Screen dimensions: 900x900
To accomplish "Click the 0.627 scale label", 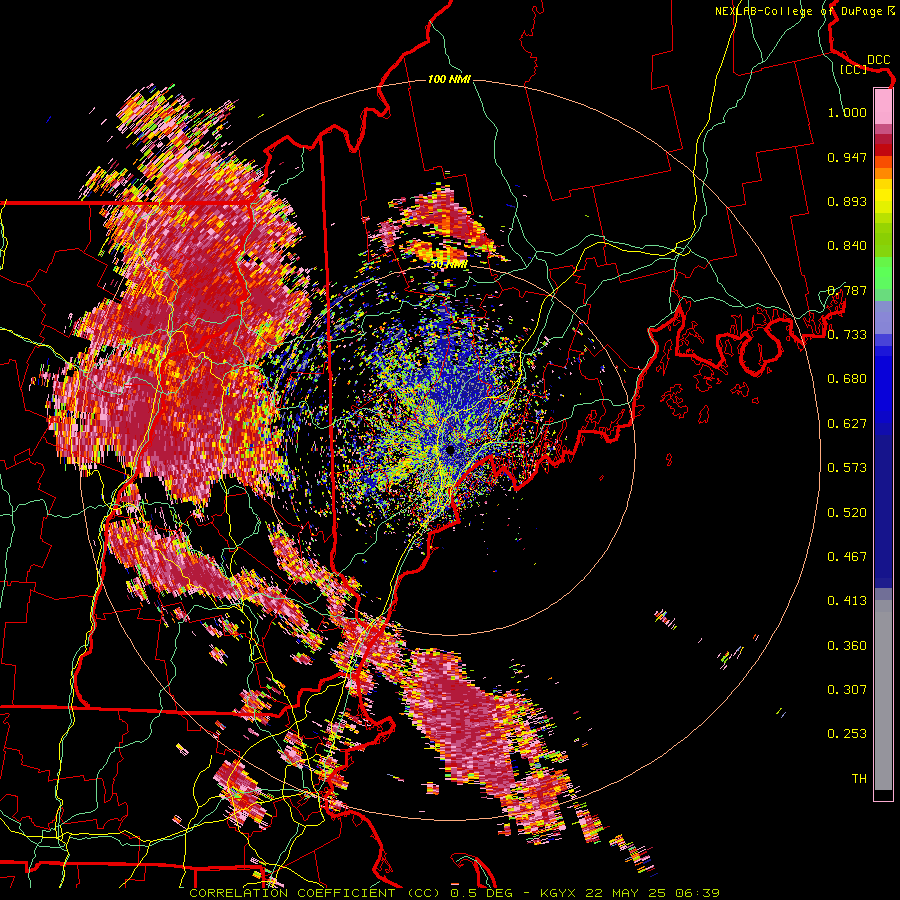I will (x=847, y=424).
